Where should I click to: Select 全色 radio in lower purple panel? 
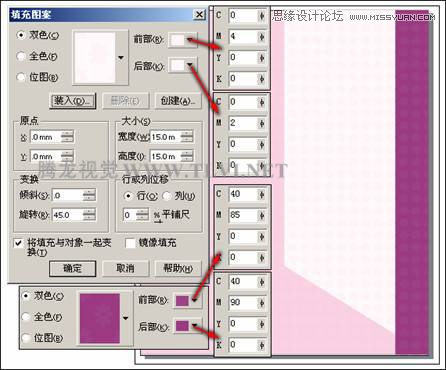(26, 317)
